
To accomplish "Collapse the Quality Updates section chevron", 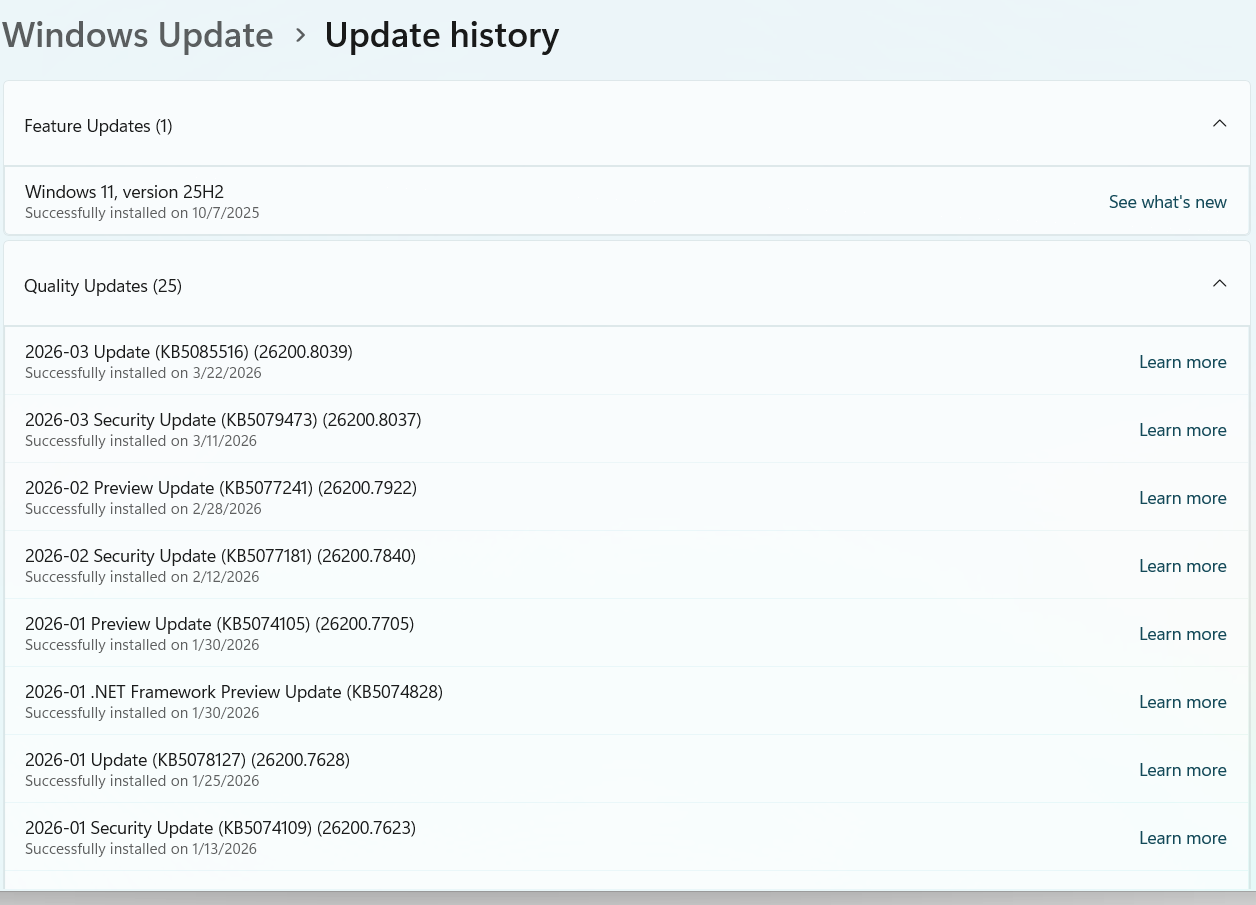I will click(x=1219, y=284).
